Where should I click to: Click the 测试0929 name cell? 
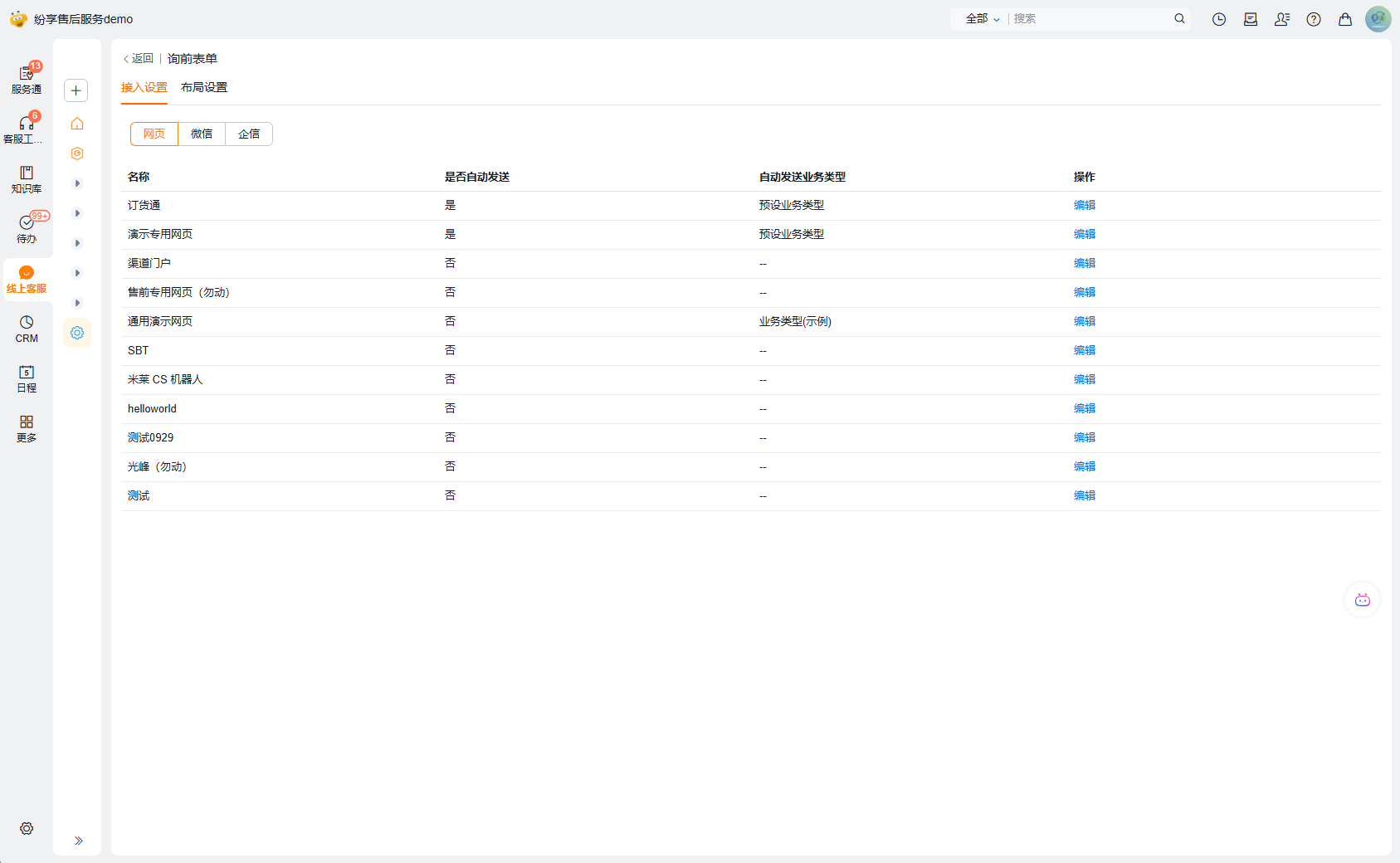[x=151, y=438]
